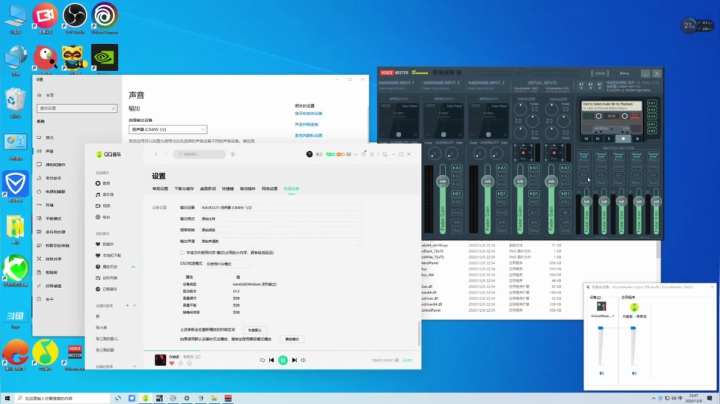
Task: Click the search field in Windows Settings
Action: (77, 108)
